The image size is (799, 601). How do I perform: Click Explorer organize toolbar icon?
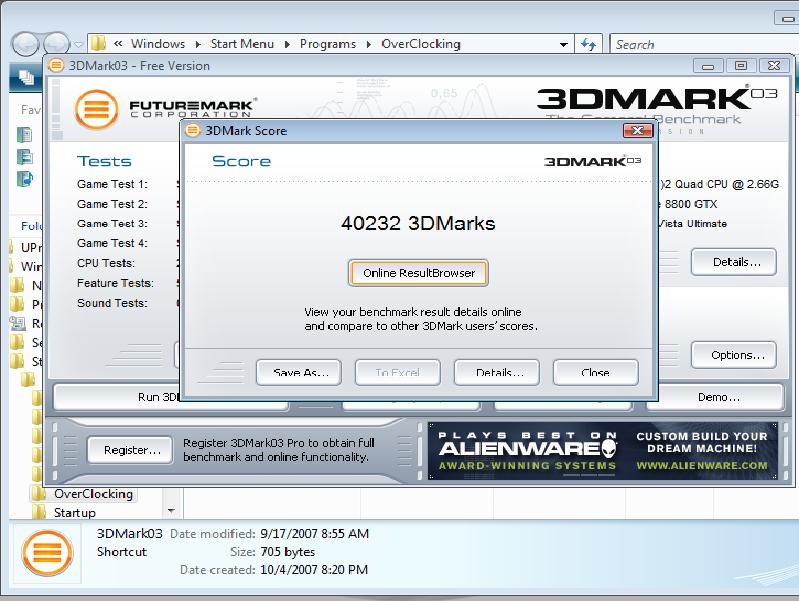tap(26, 77)
